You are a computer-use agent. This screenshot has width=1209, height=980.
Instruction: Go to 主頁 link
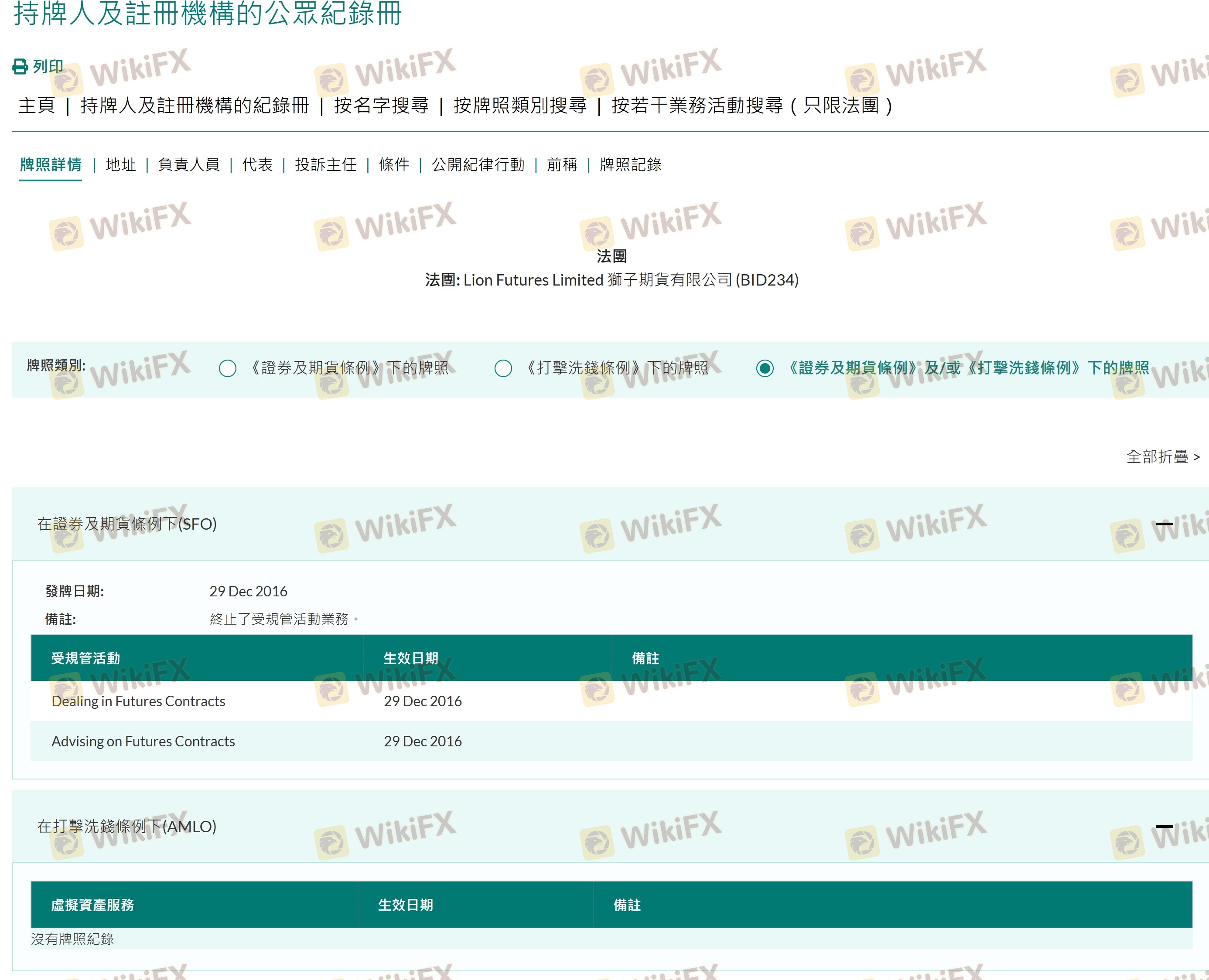point(37,105)
